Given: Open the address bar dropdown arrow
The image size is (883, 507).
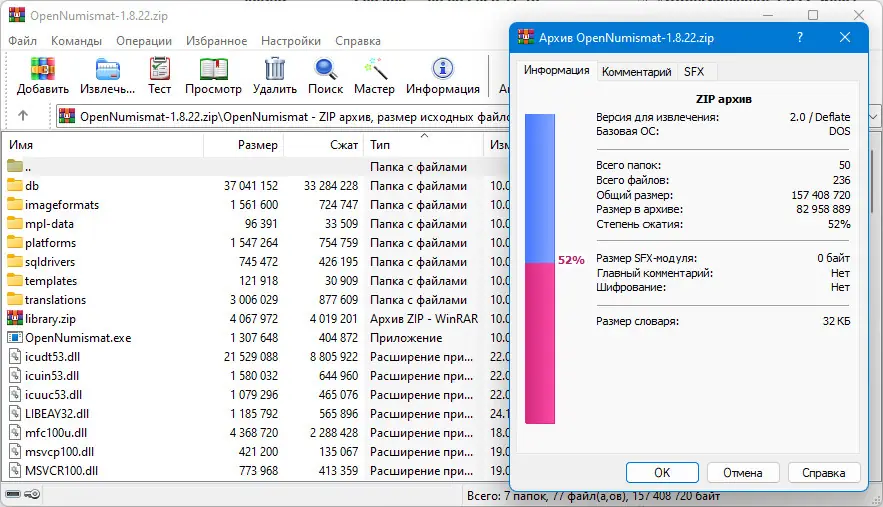Looking at the screenshot, I should pos(873,117).
